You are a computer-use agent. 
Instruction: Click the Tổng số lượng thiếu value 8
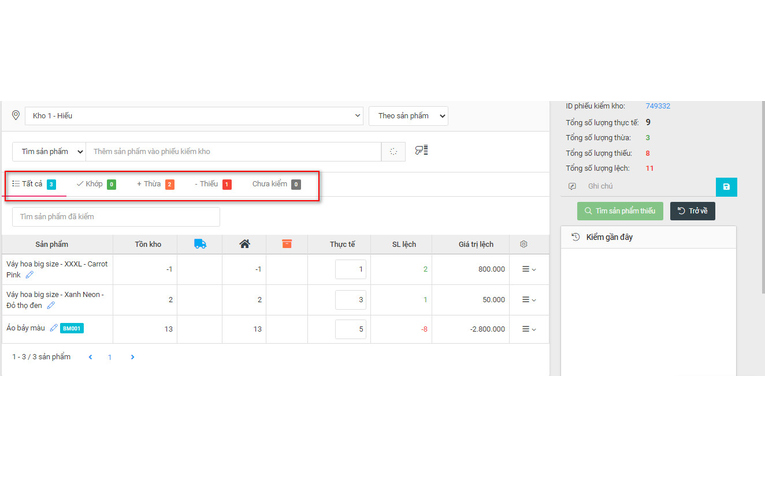[647, 153]
